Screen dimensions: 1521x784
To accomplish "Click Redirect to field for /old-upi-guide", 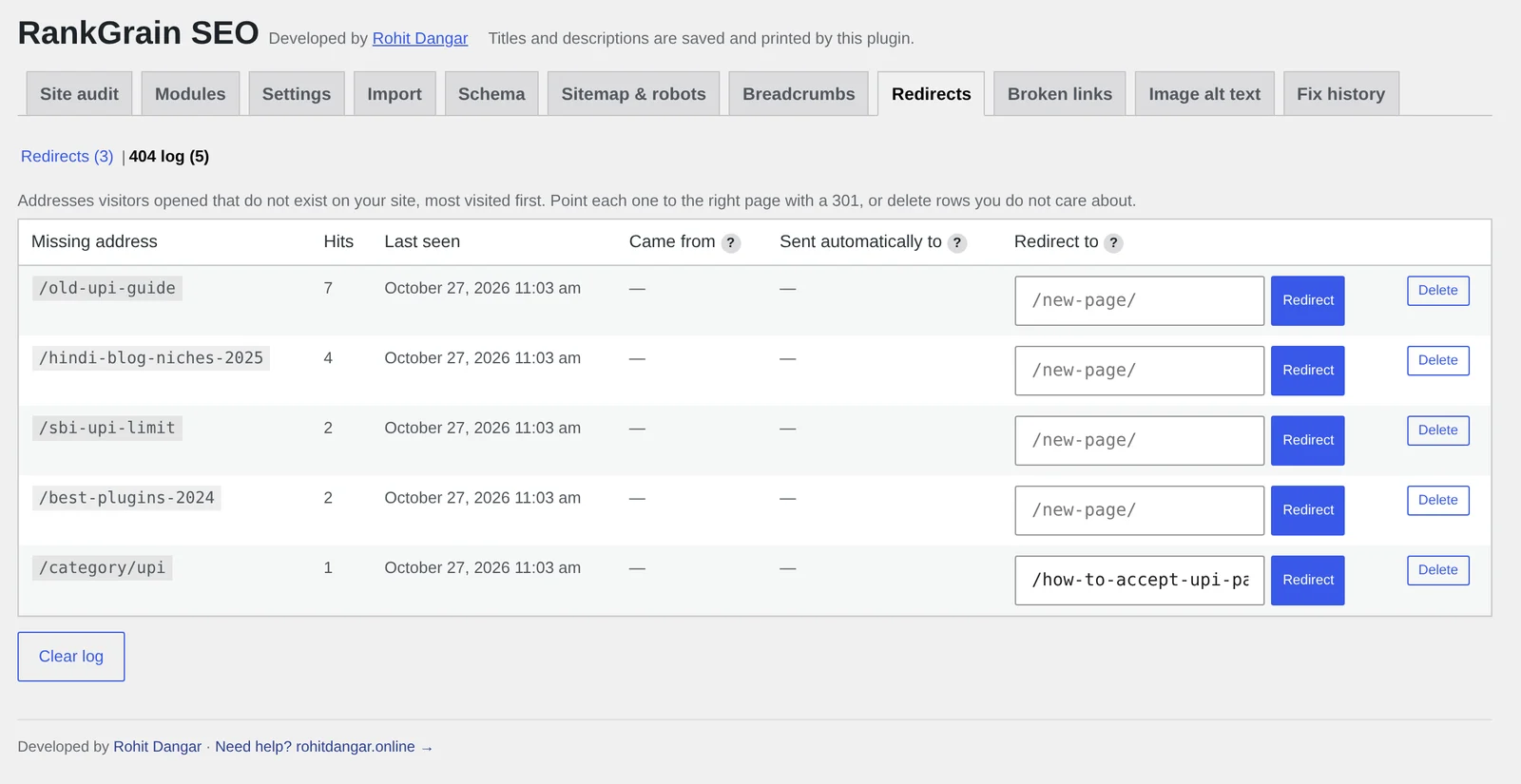I will point(1140,301).
